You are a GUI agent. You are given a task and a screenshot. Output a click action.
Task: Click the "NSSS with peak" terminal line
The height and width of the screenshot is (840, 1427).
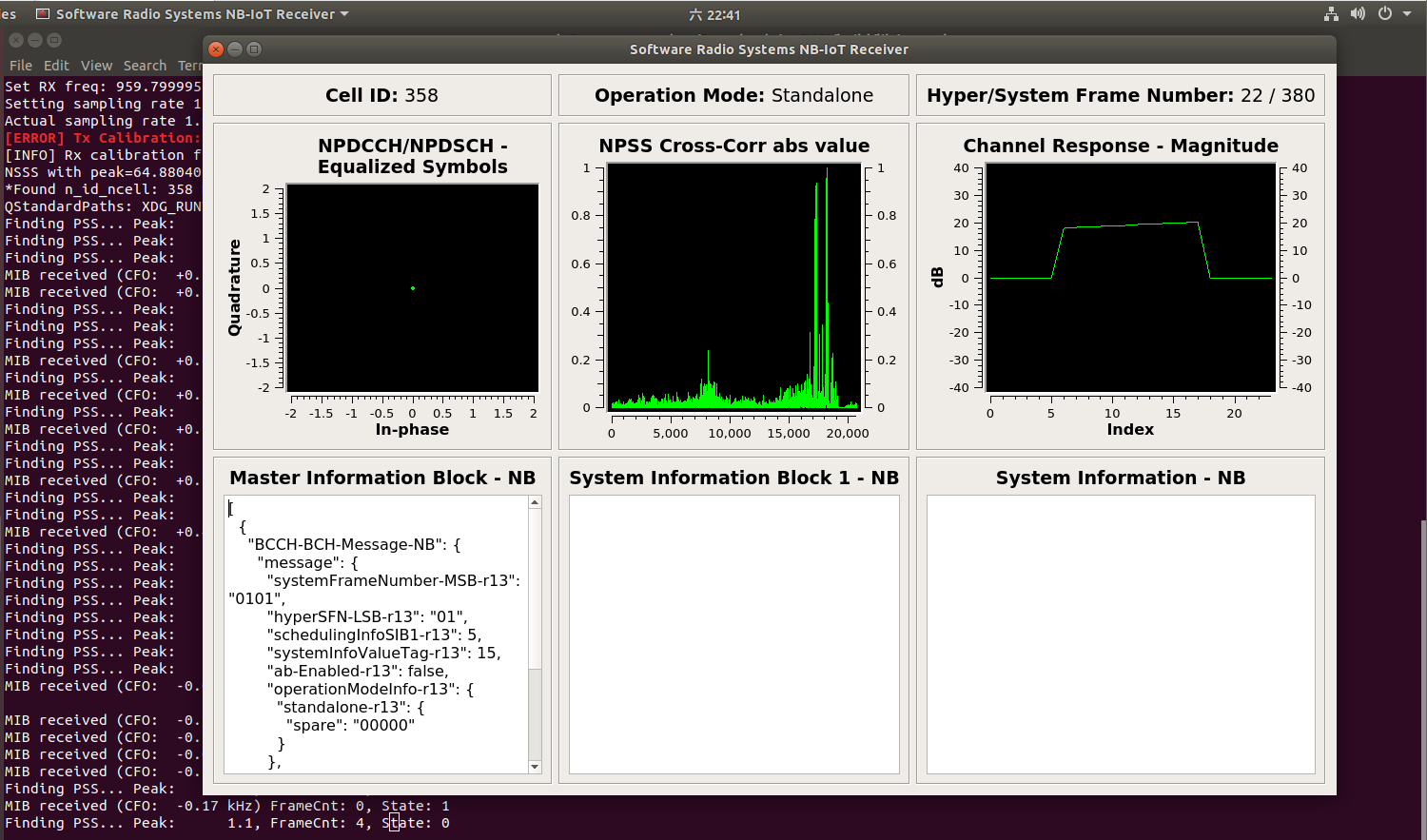pyautogui.click(x=103, y=172)
